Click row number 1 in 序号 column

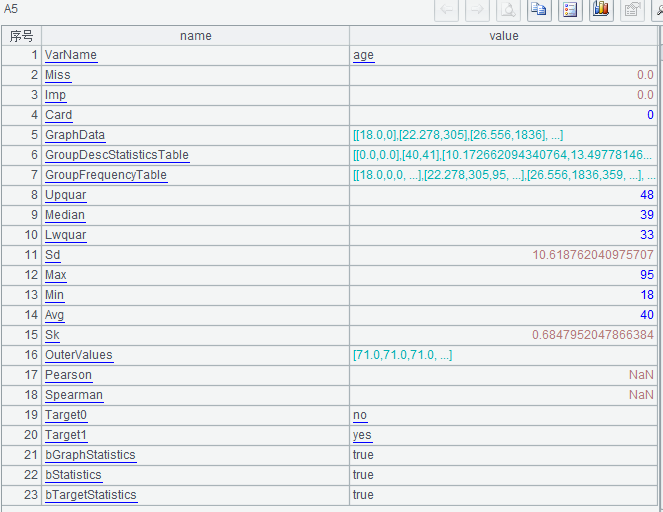click(22, 55)
